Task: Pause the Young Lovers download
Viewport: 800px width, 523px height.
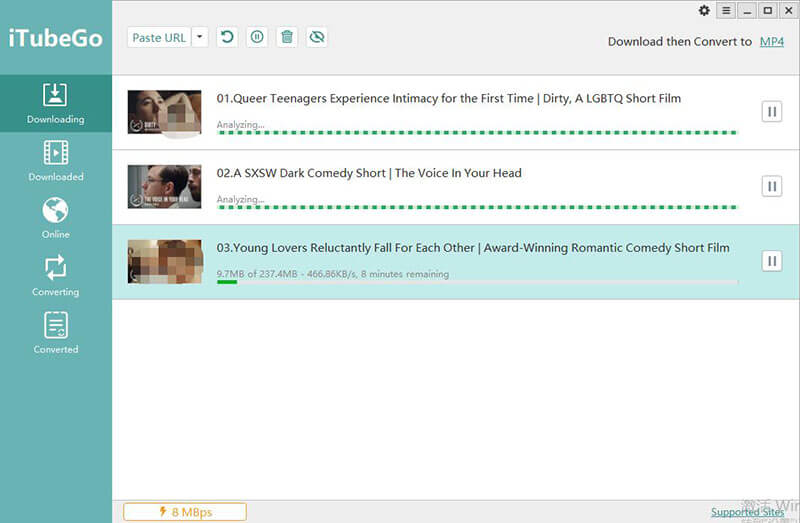Action: tap(772, 261)
